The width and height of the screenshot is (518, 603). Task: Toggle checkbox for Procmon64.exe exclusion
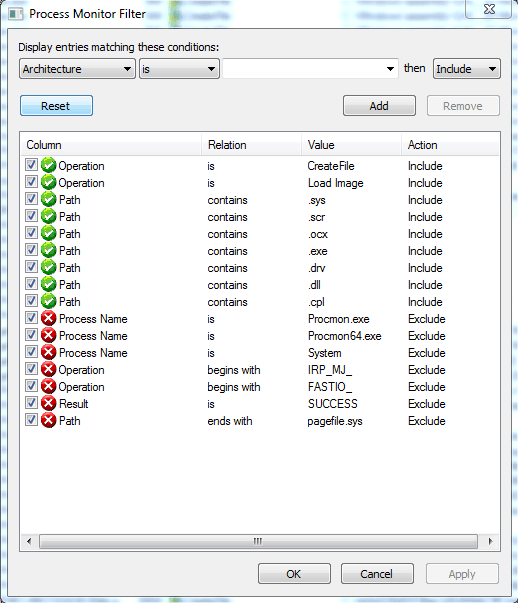click(x=31, y=335)
